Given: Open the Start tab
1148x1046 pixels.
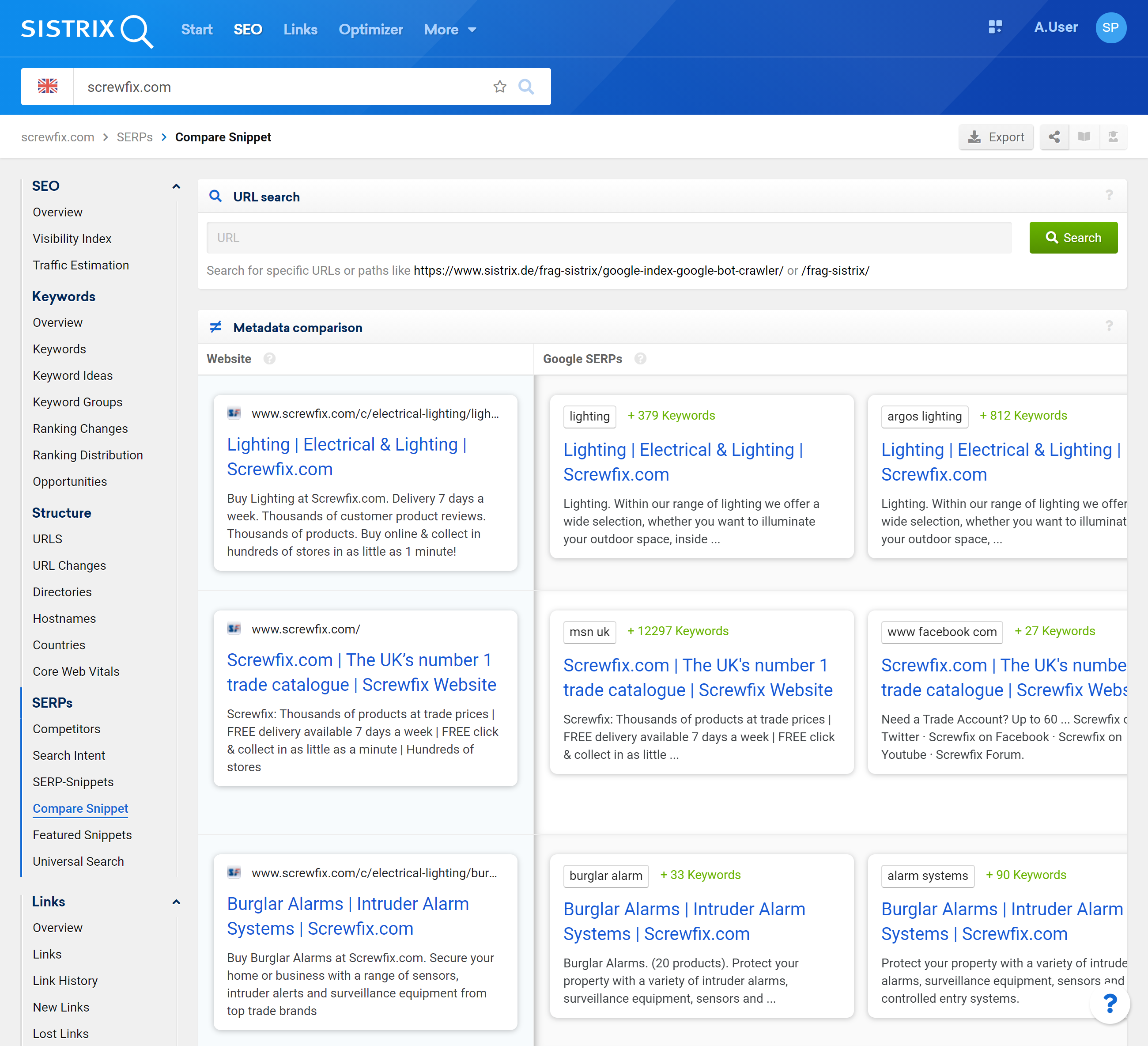Looking at the screenshot, I should [196, 30].
